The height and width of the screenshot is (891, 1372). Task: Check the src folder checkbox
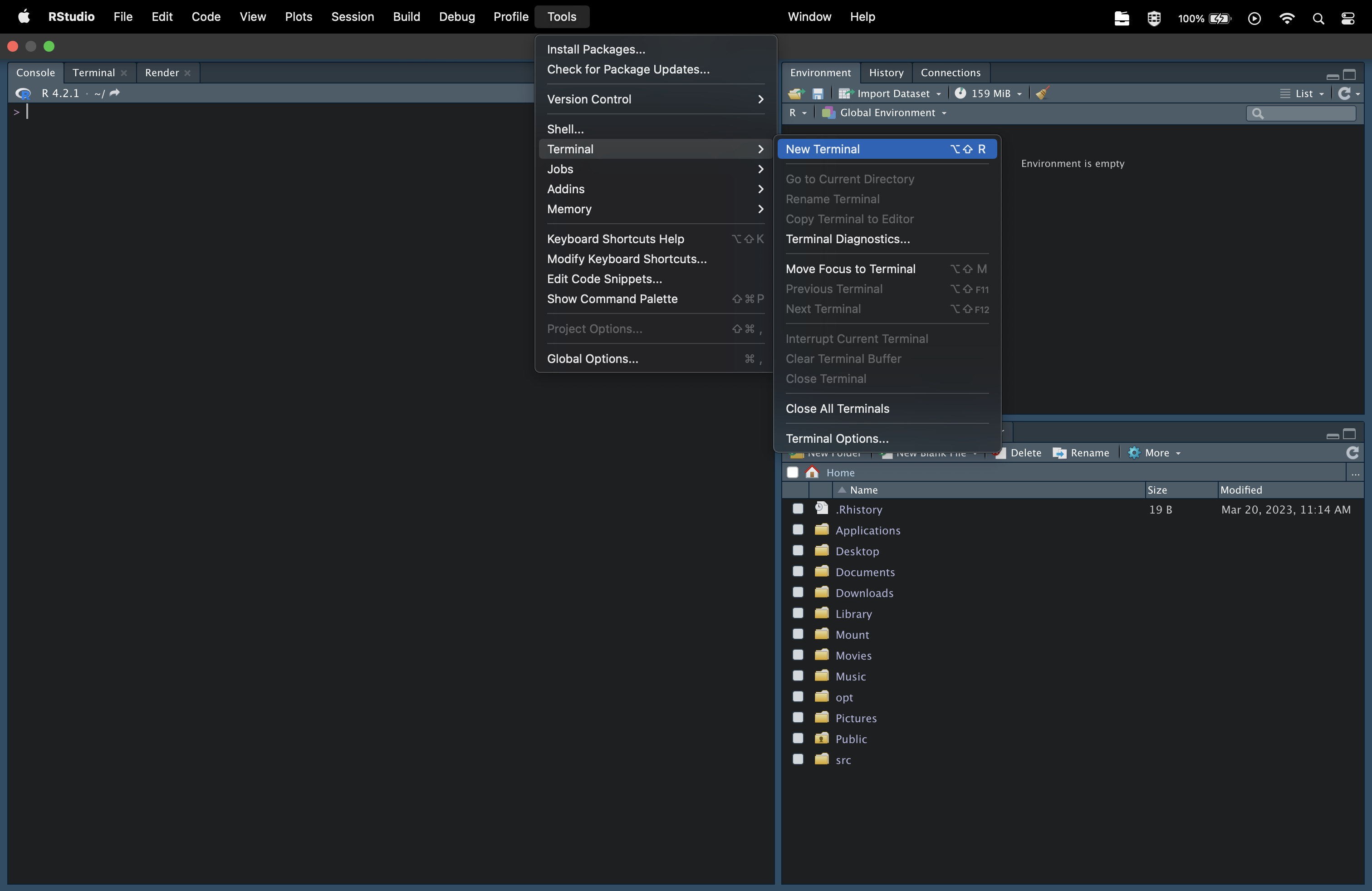pyautogui.click(x=798, y=759)
